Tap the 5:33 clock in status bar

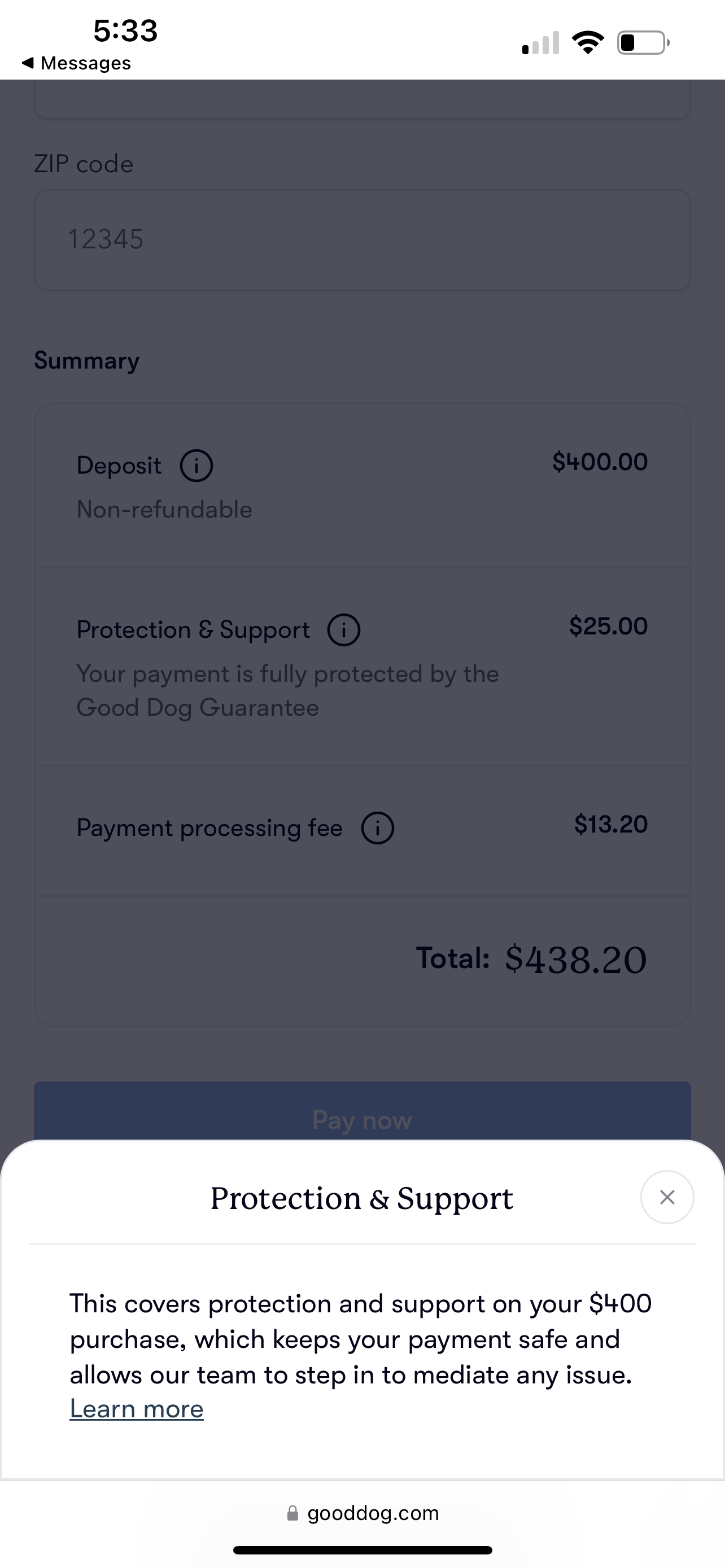pyautogui.click(x=125, y=30)
